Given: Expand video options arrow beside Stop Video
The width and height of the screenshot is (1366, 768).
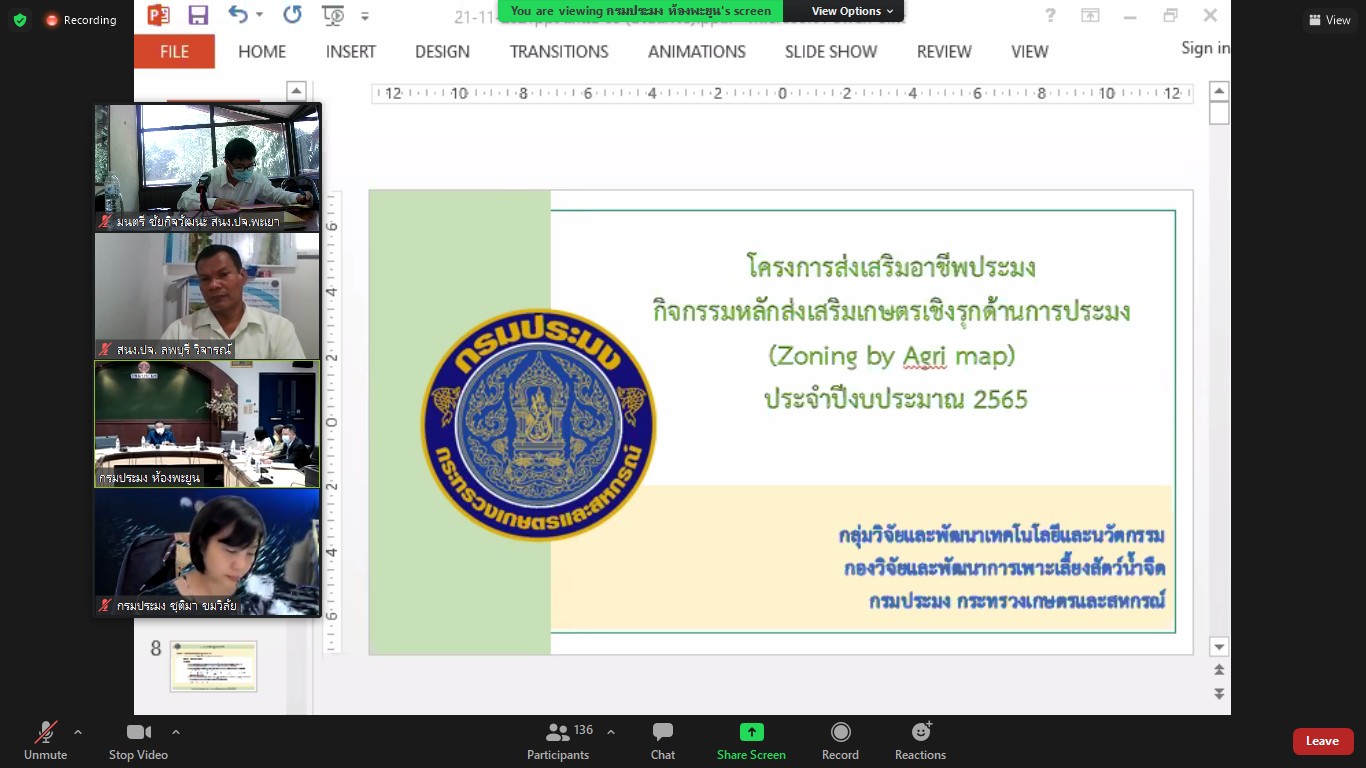Looking at the screenshot, I should pyautogui.click(x=176, y=732).
